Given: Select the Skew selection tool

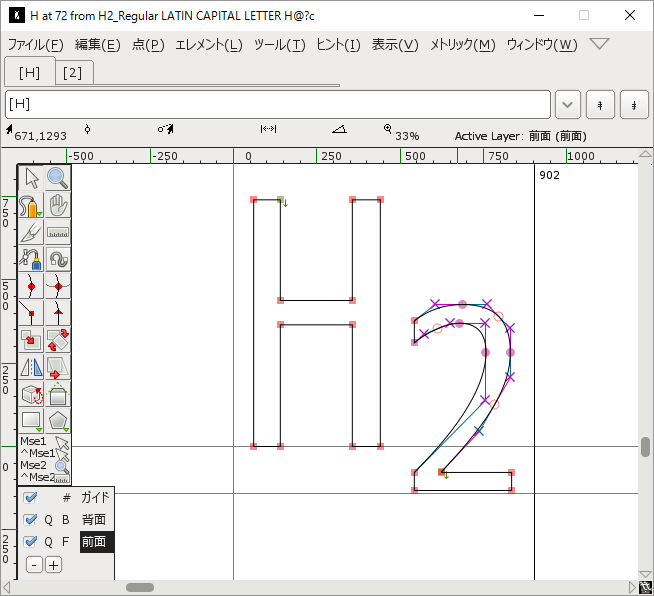Looking at the screenshot, I should coord(58,367).
